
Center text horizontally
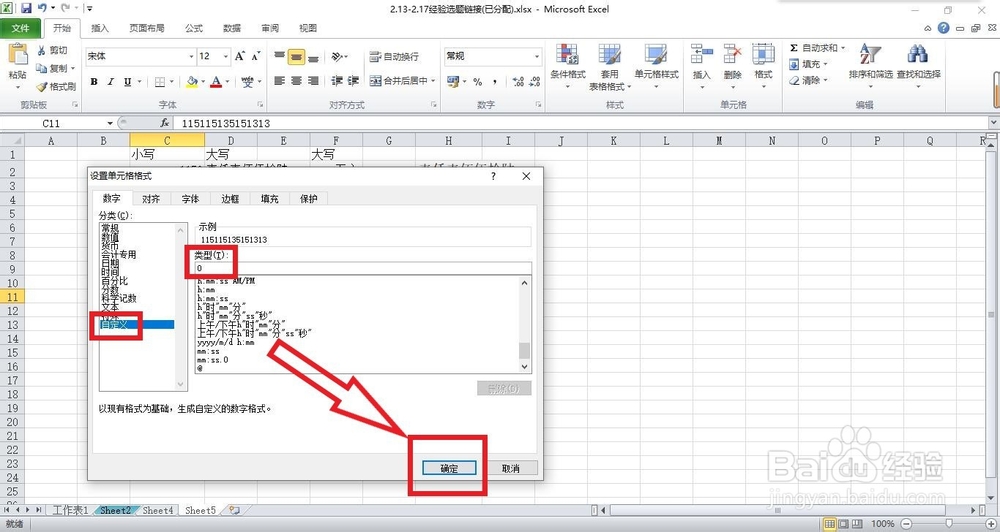tap(296, 81)
